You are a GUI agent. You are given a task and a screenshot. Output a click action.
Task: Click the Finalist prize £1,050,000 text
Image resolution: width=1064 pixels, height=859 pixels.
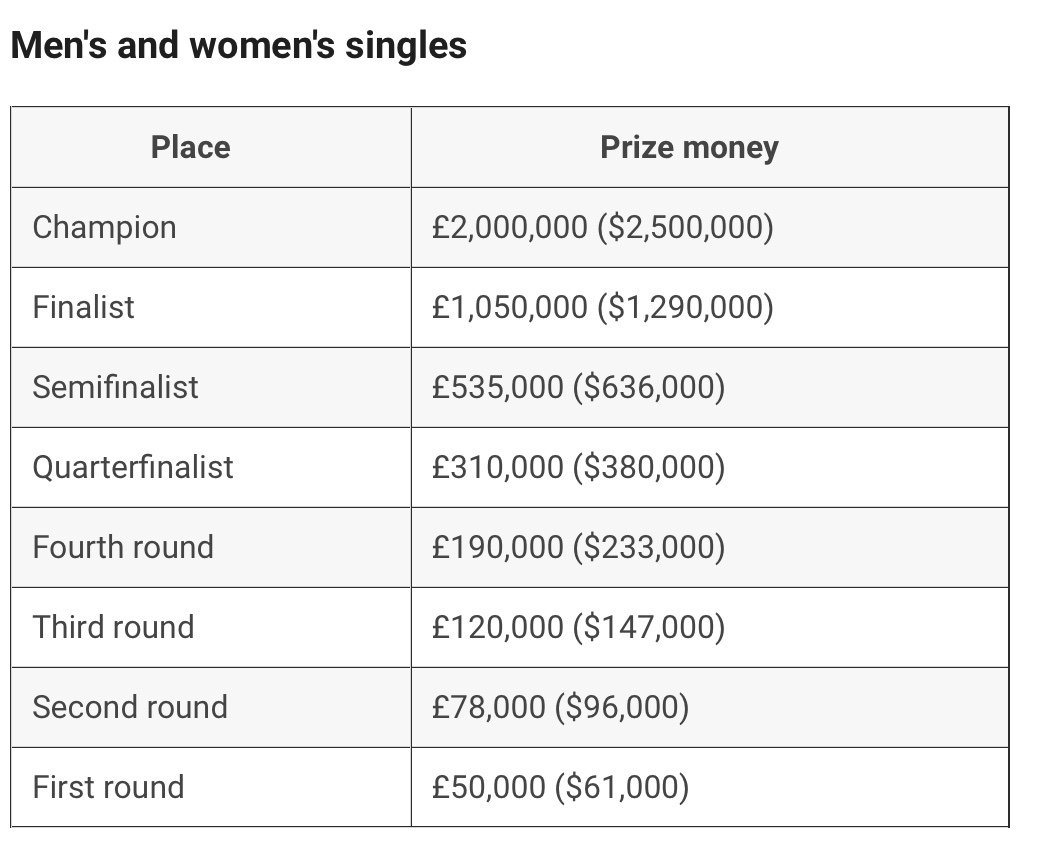[x=510, y=307]
